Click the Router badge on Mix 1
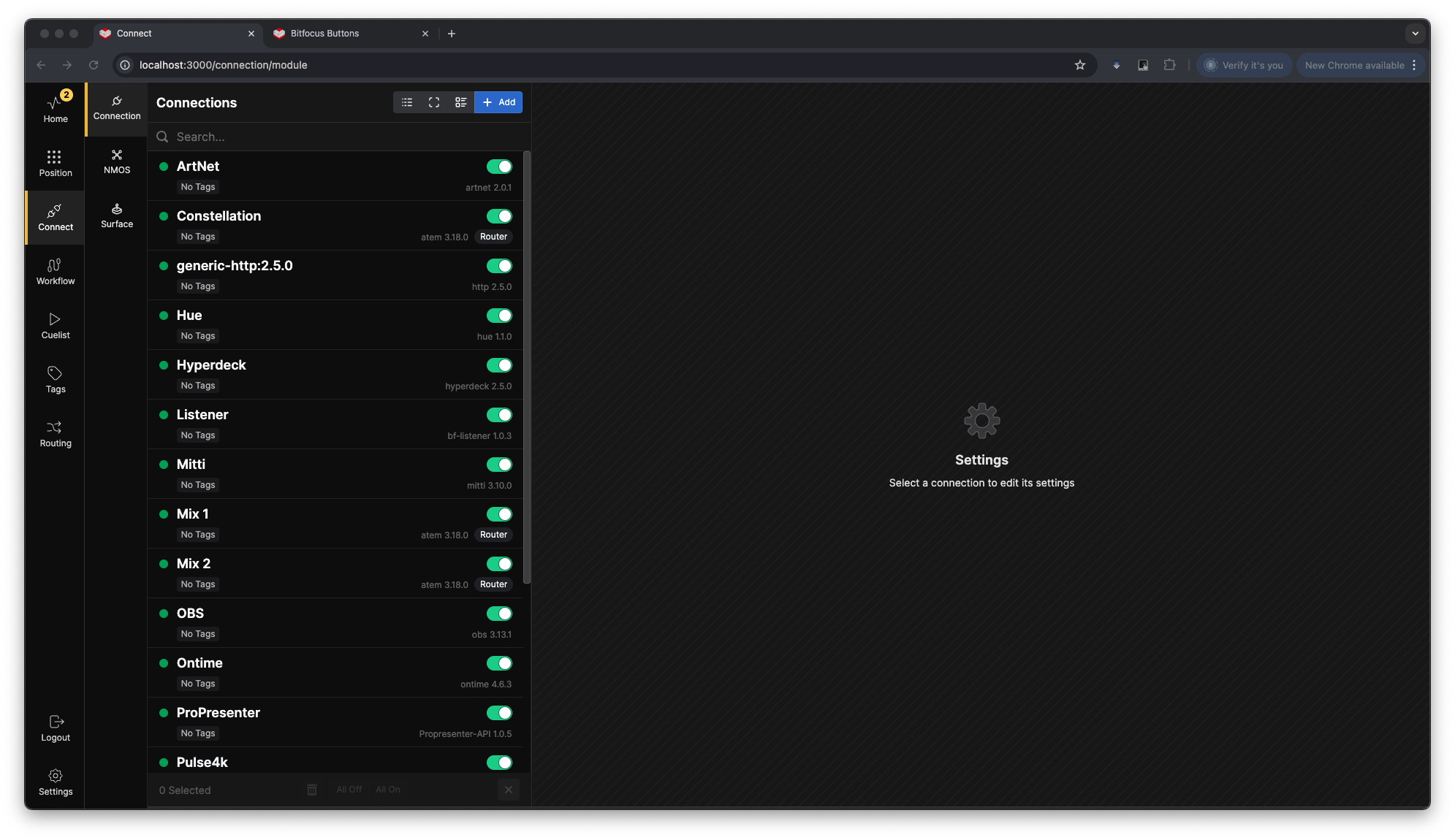The image size is (1455, 840). [493, 535]
